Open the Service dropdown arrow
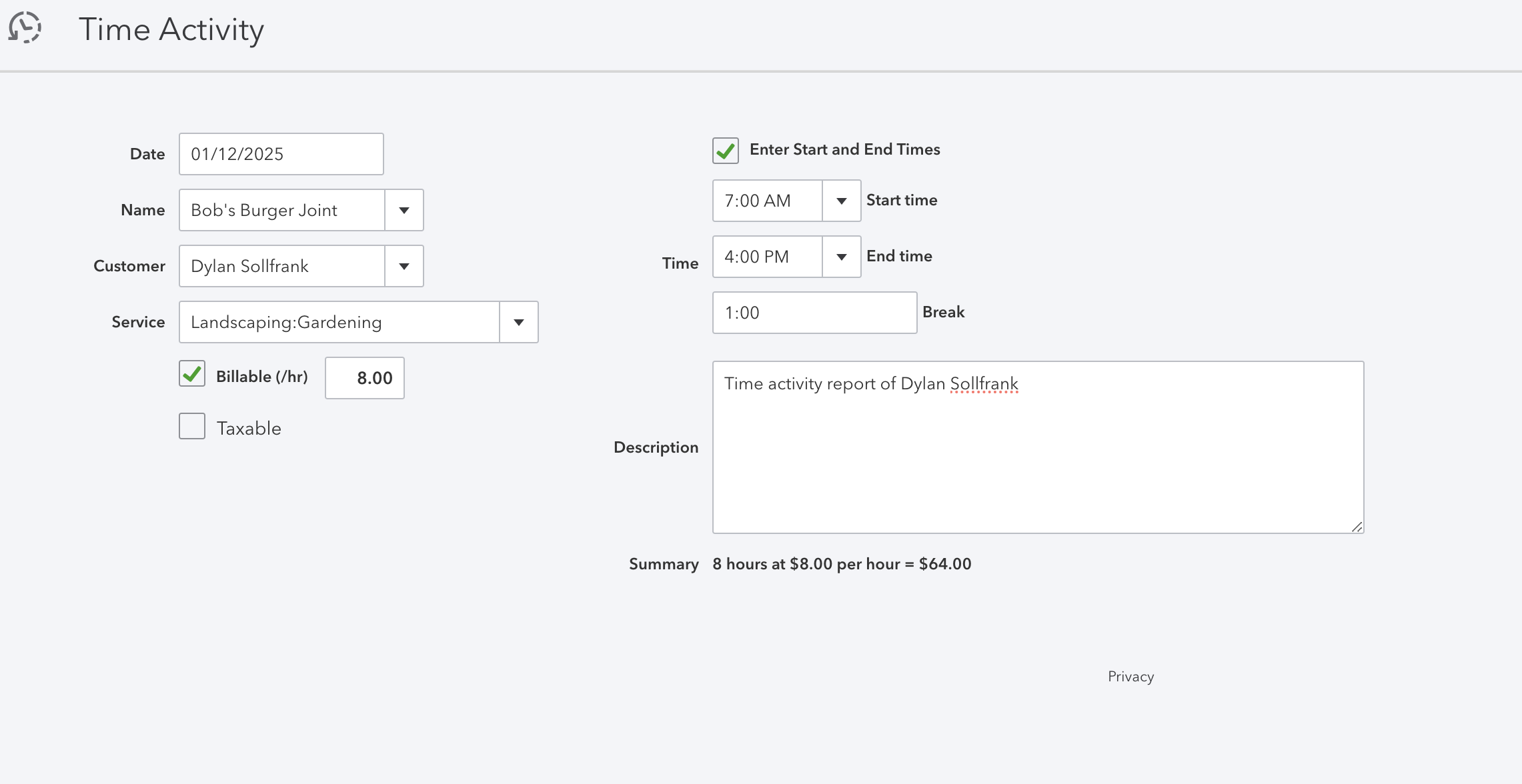The height and width of the screenshot is (784, 1522). tap(518, 323)
